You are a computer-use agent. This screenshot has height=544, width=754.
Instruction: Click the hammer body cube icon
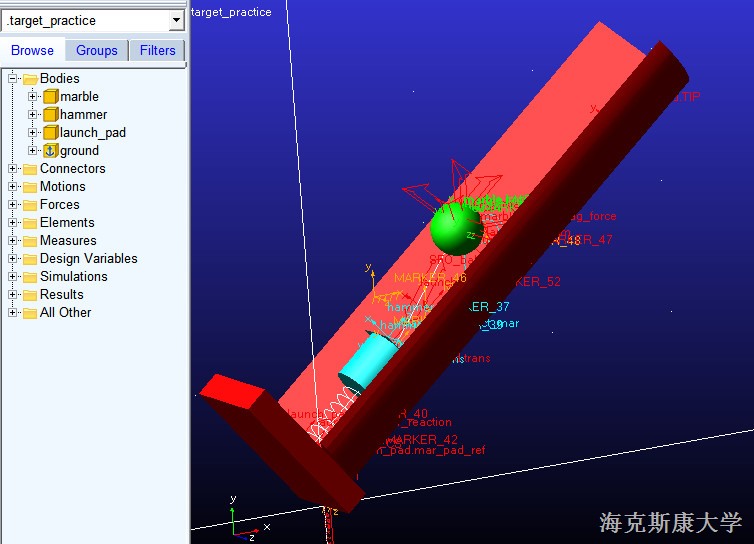point(51,115)
